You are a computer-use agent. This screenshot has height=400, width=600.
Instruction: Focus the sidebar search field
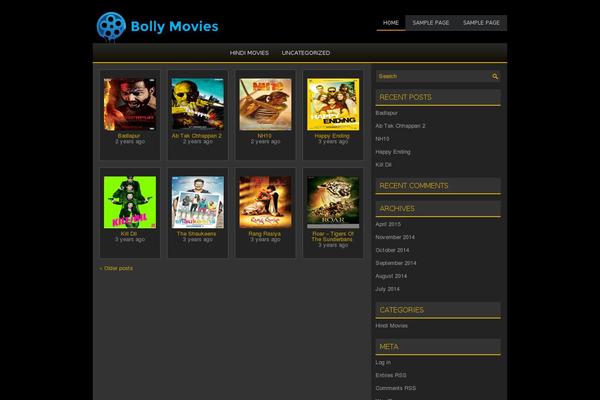click(x=431, y=76)
